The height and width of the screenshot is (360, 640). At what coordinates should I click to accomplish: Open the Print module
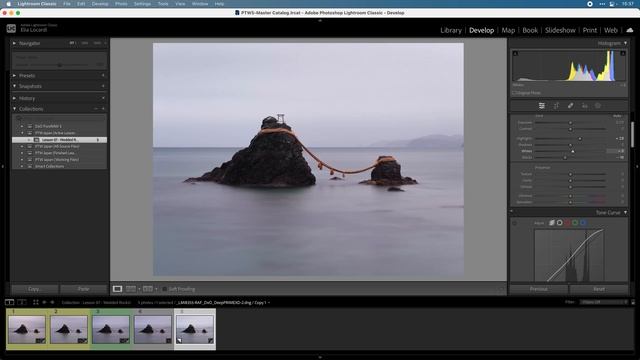(589, 30)
